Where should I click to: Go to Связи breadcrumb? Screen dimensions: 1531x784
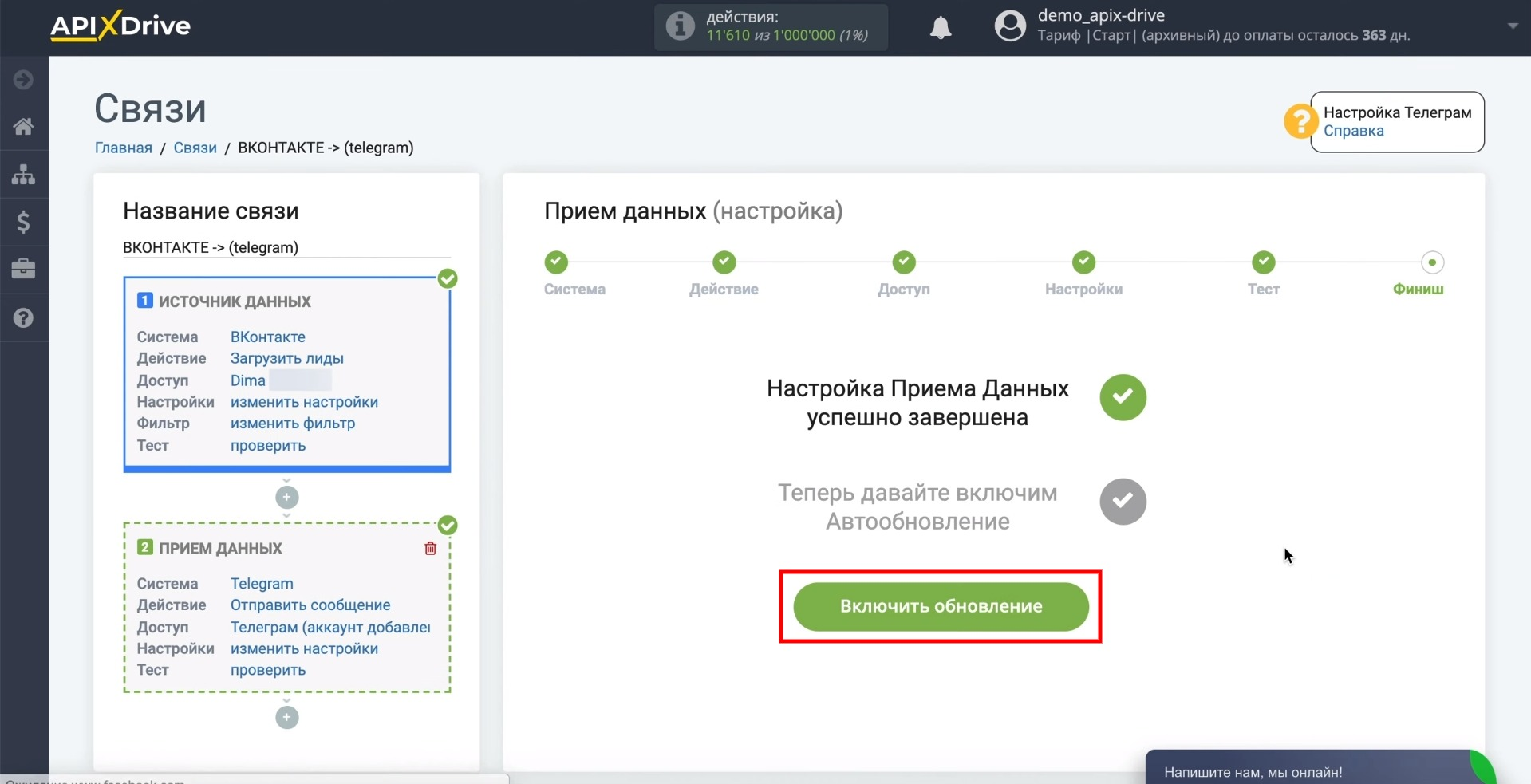195,148
